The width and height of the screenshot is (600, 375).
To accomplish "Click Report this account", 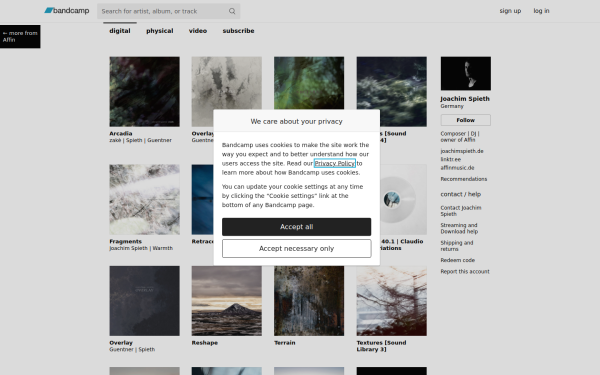I will pos(465,272).
